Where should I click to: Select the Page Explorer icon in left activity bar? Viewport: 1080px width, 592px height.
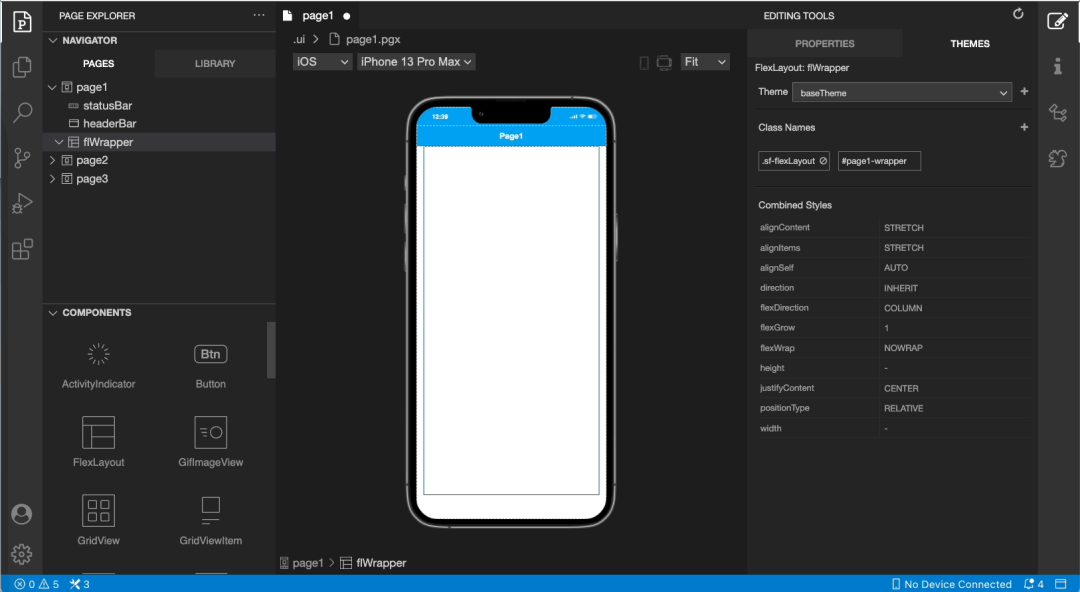coord(22,21)
